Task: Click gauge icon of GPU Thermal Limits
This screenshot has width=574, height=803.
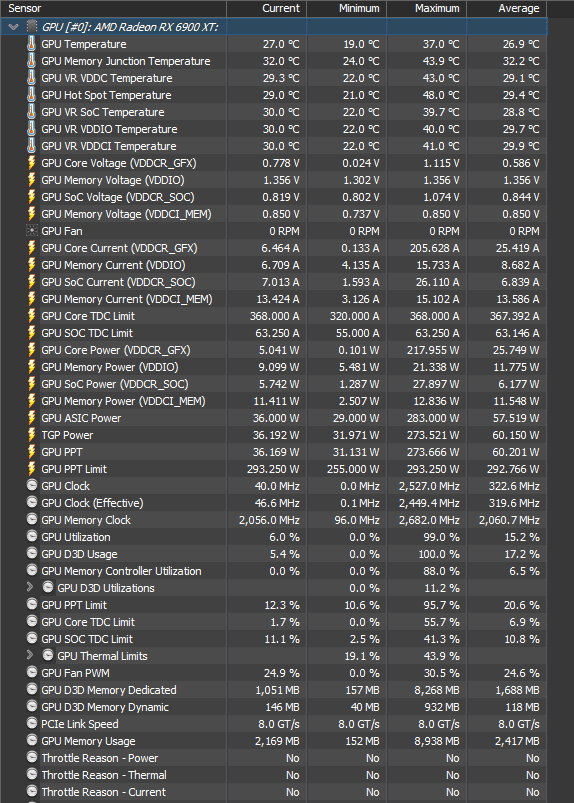Action: pos(48,655)
